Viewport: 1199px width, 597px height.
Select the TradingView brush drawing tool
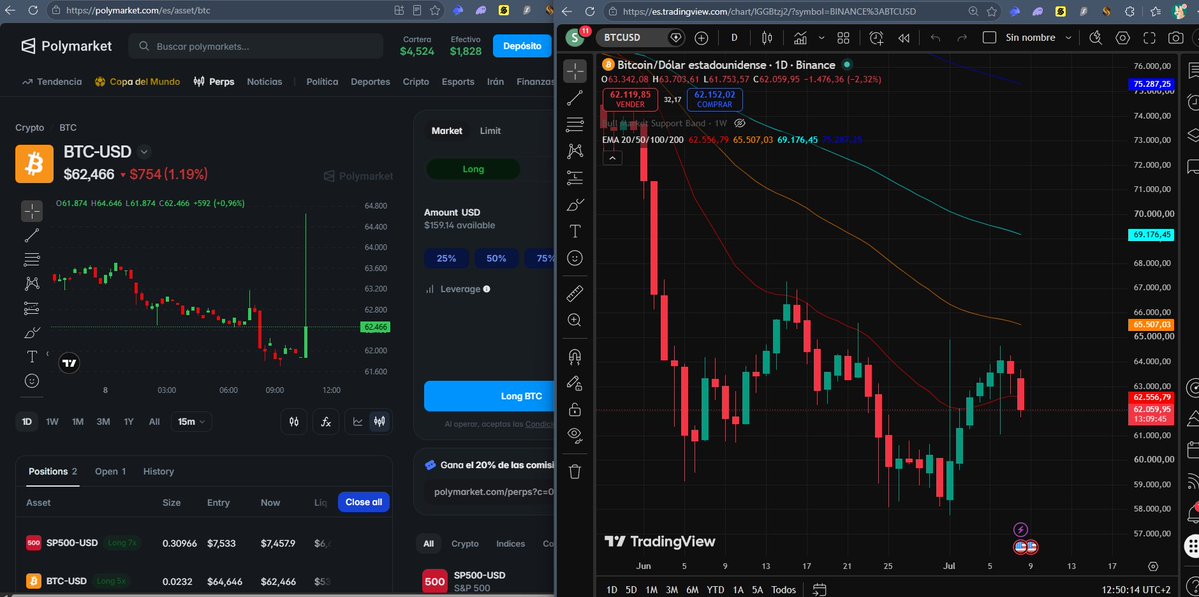pos(575,204)
